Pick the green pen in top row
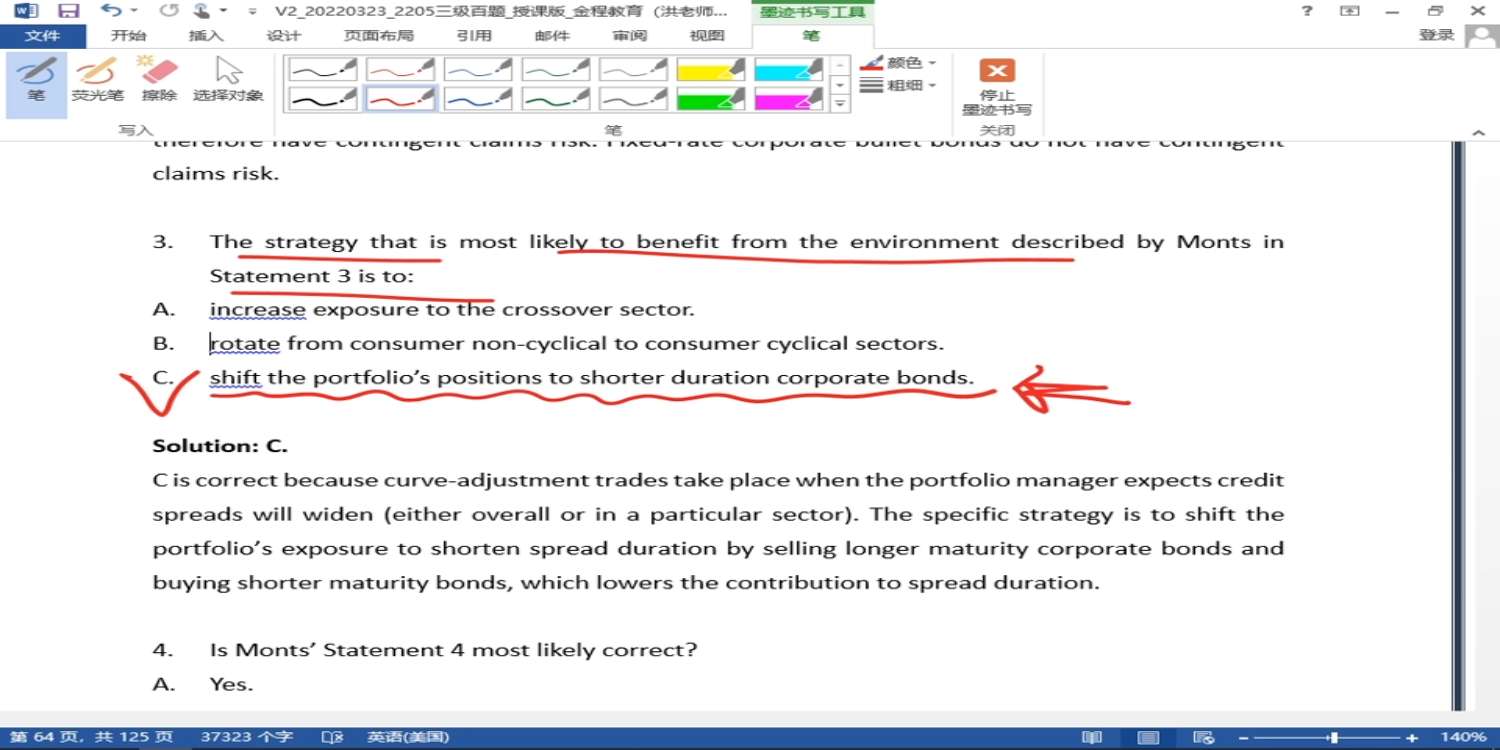1500x750 pixels. (x=557, y=70)
